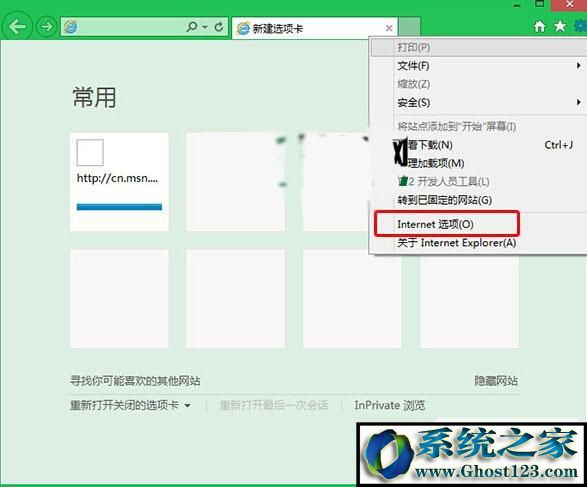Click the 隐藏网站 link
Image resolution: width=587 pixels, height=487 pixels.
point(496,381)
